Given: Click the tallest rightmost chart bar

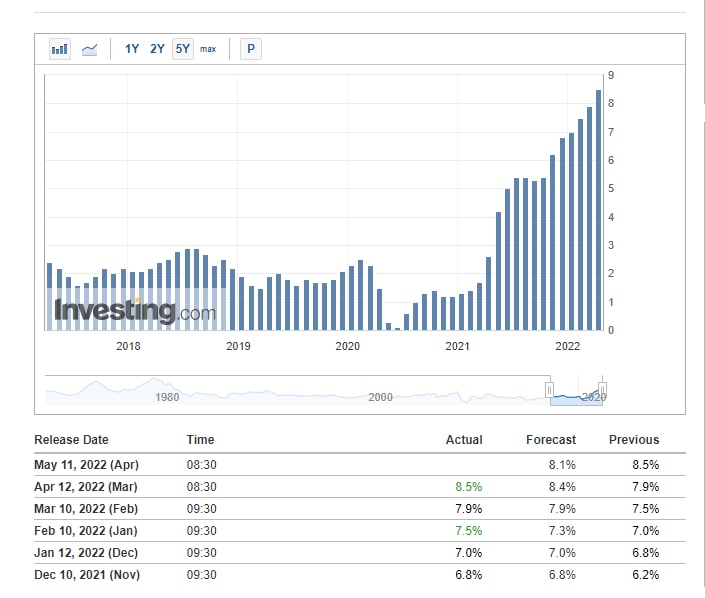Looking at the screenshot, I should 598,210.
